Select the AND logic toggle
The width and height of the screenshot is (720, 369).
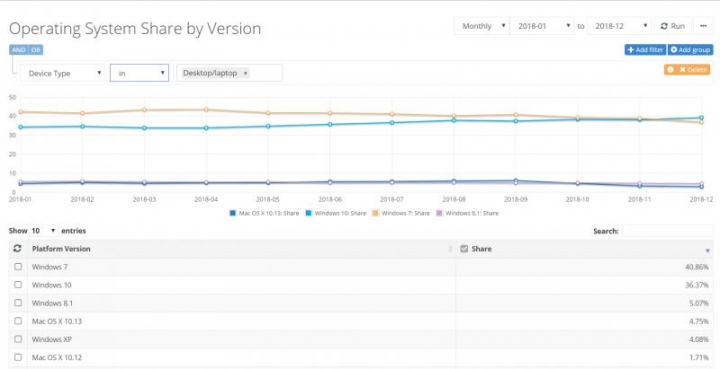(x=19, y=50)
